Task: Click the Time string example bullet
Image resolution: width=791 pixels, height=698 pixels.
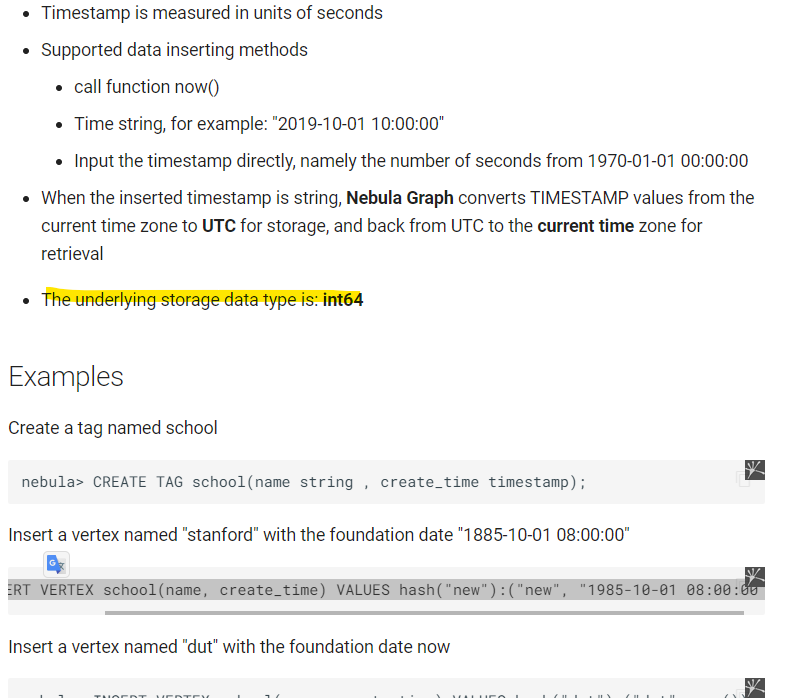Action: (258, 124)
